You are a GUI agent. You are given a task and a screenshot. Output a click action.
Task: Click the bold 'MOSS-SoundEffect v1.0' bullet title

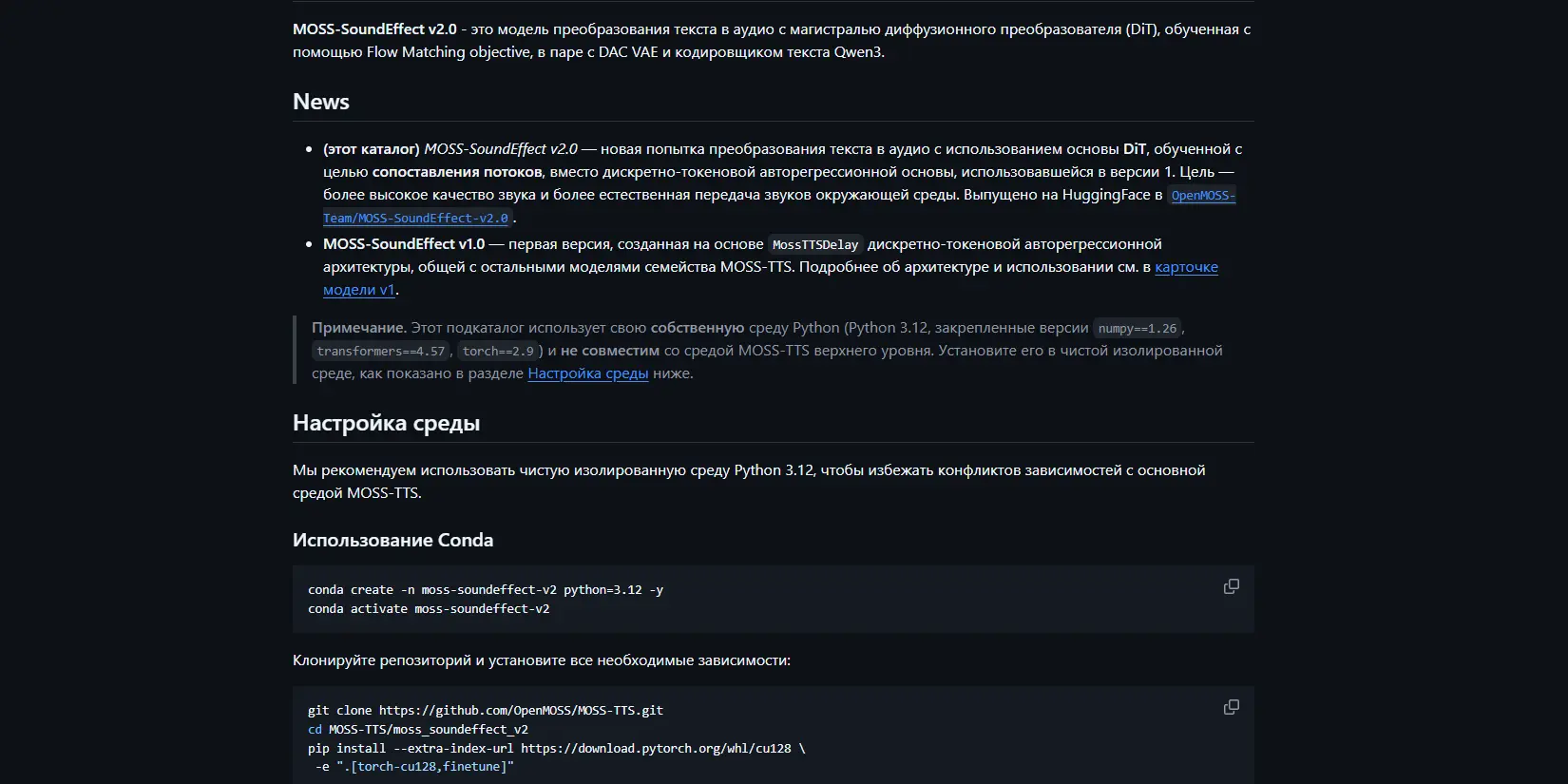click(404, 244)
